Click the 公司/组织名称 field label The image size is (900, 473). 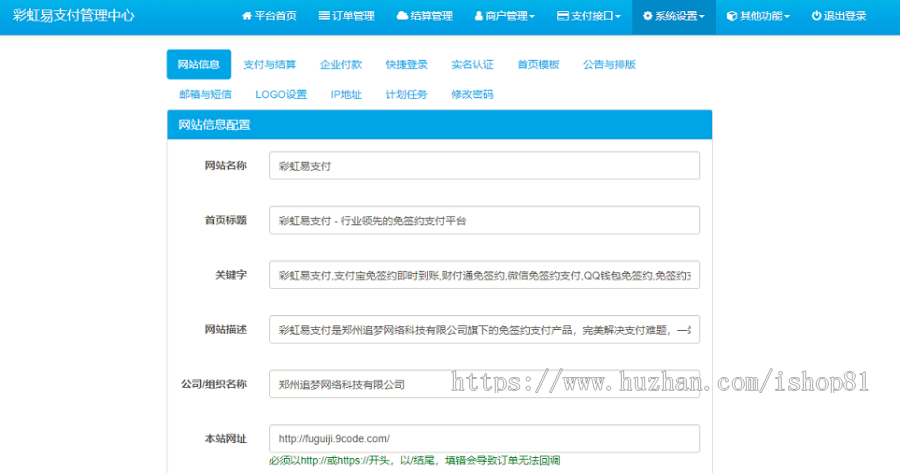[214, 383]
